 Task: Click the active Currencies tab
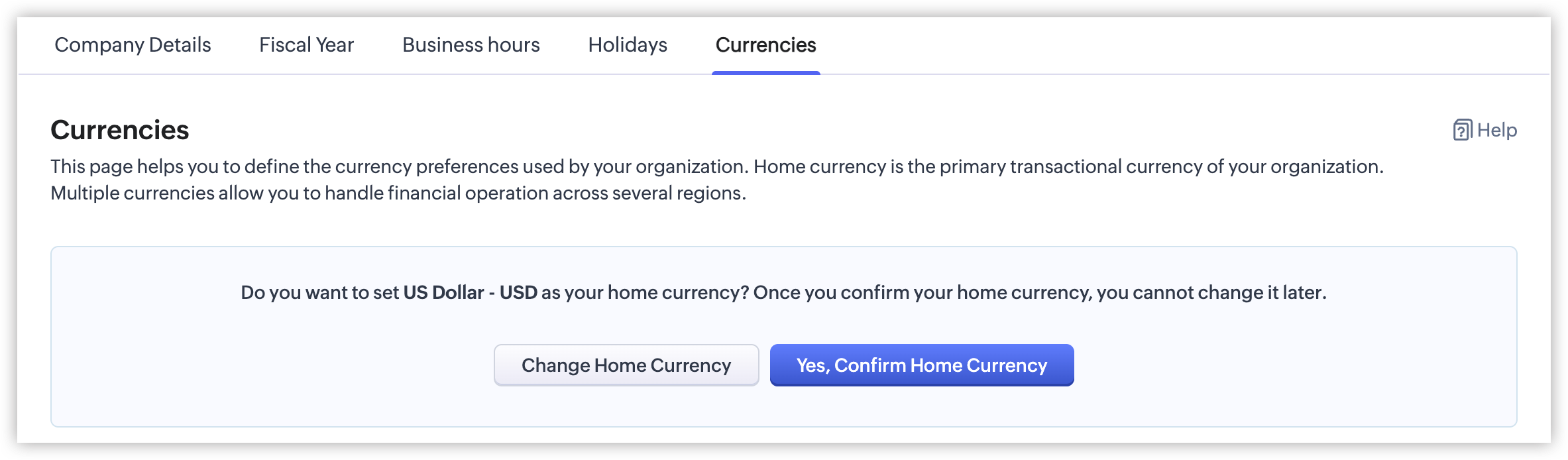pyautogui.click(x=765, y=45)
